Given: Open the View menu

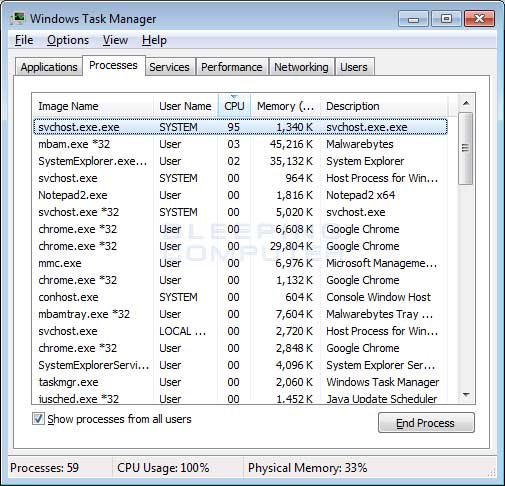Looking at the screenshot, I should 115,40.
